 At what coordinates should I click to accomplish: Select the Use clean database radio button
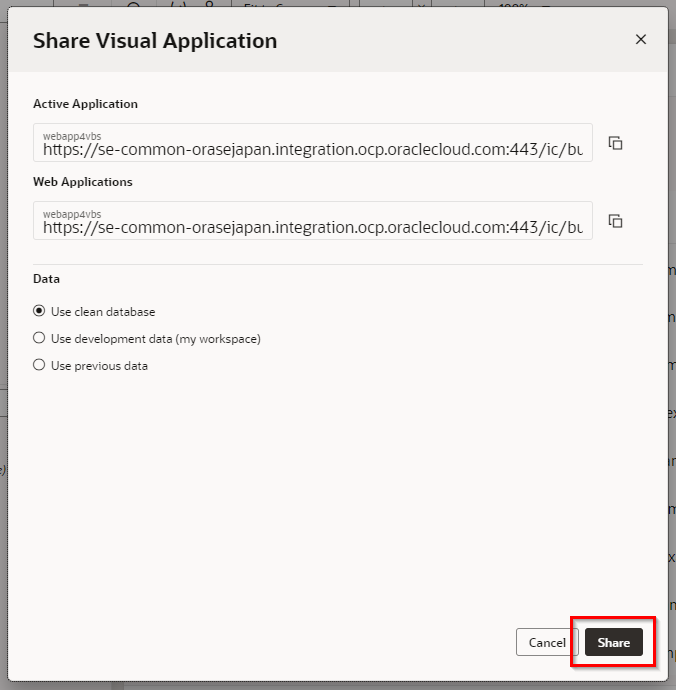[x=40, y=312]
